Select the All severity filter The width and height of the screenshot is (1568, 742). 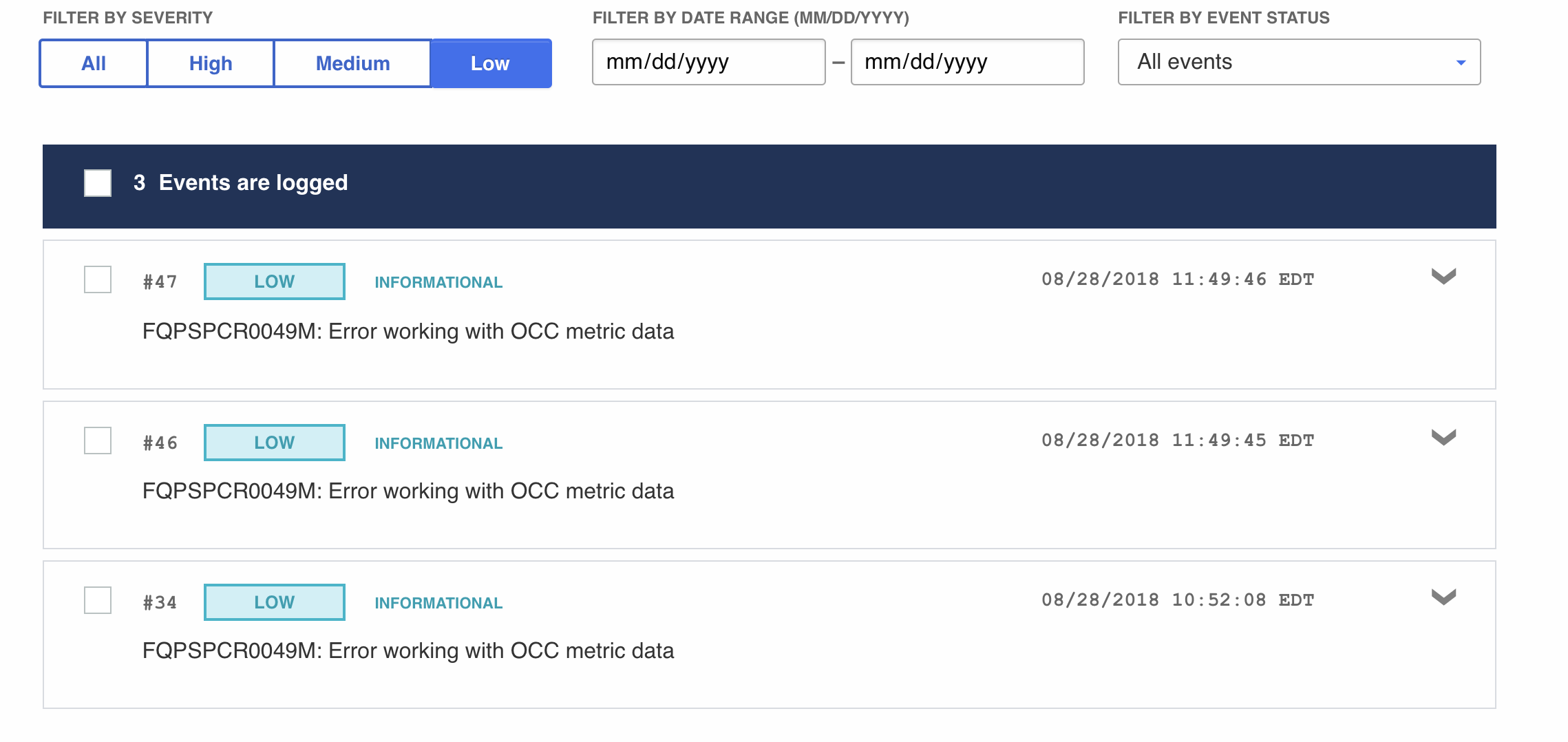click(x=93, y=63)
